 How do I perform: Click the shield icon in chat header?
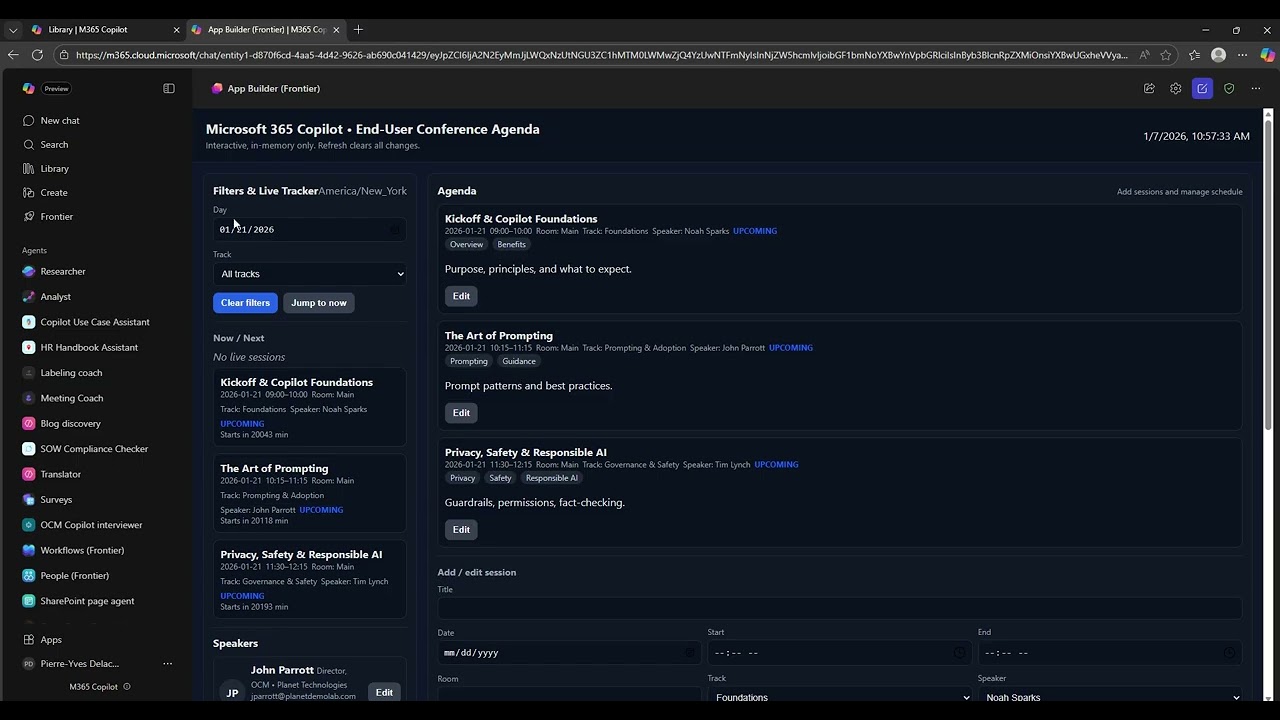(x=1229, y=88)
